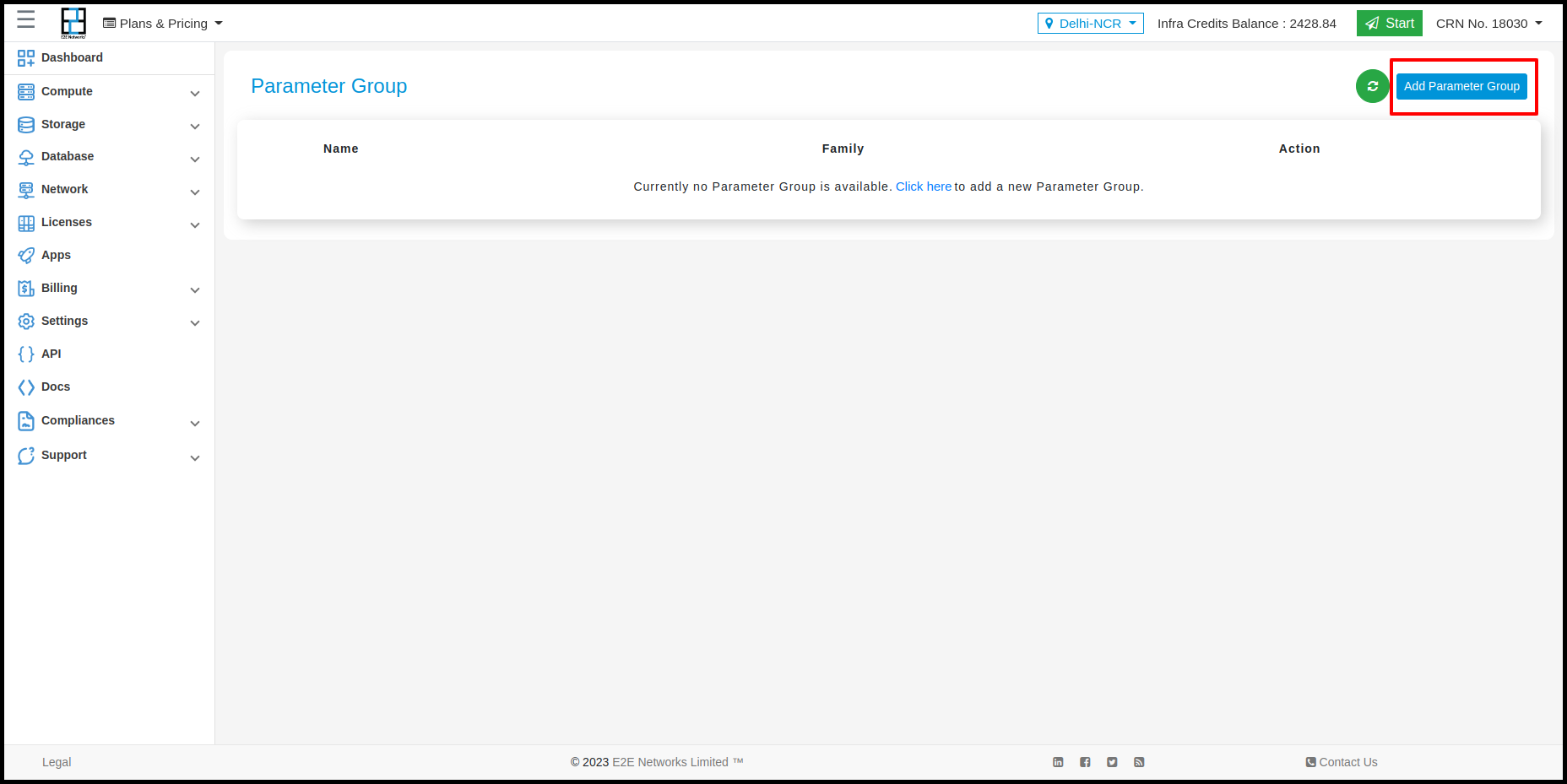Image resolution: width=1567 pixels, height=784 pixels.
Task: Expand the Storage menu chevron
Action: [195, 127]
